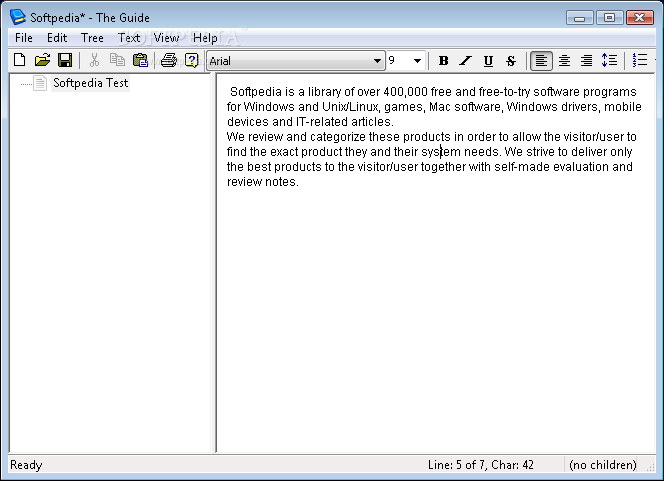Open the Edit menu
664x481 pixels.
57,38
